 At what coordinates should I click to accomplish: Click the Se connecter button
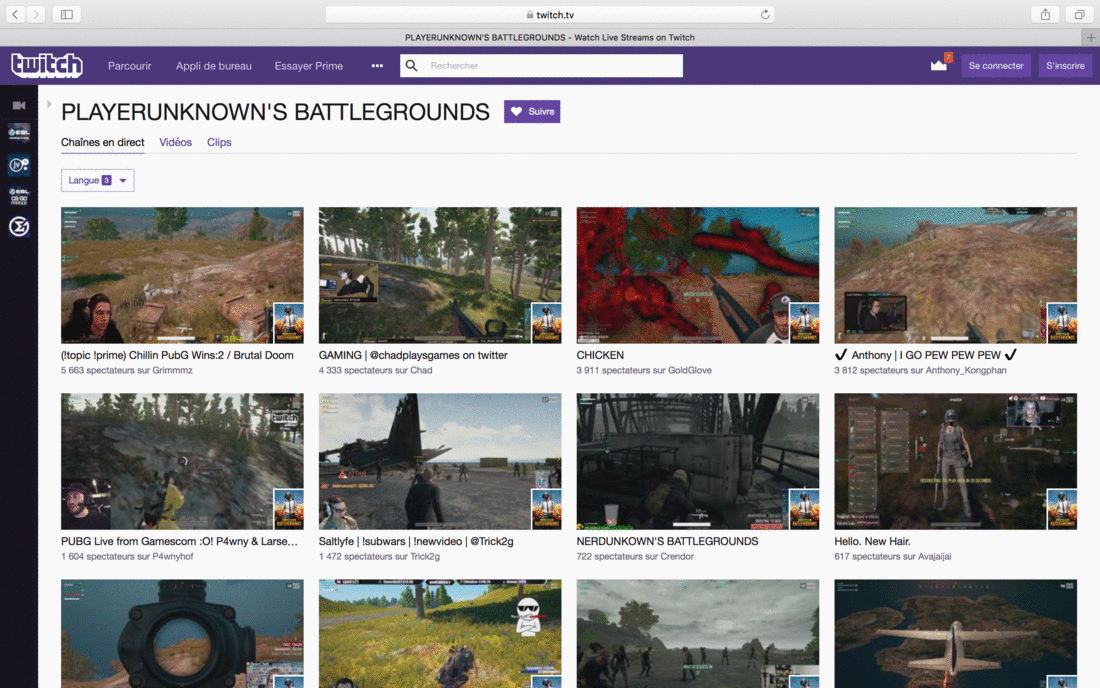(996, 65)
